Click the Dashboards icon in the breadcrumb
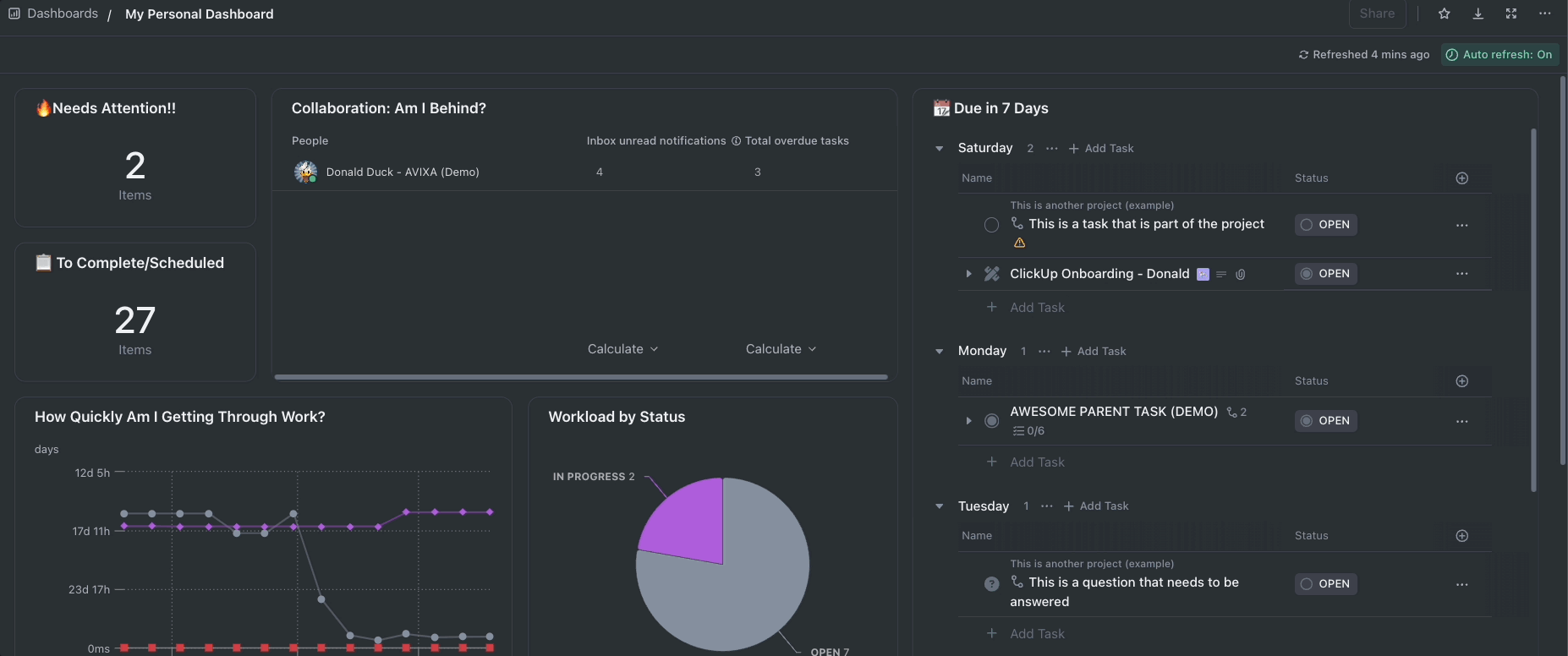 point(14,14)
